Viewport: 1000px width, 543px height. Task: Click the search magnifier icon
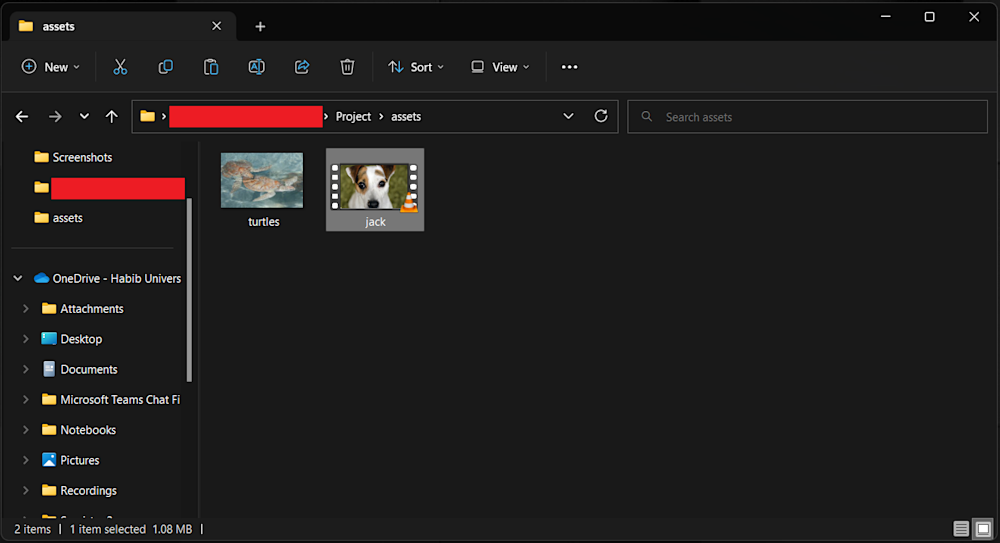point(647,117)
